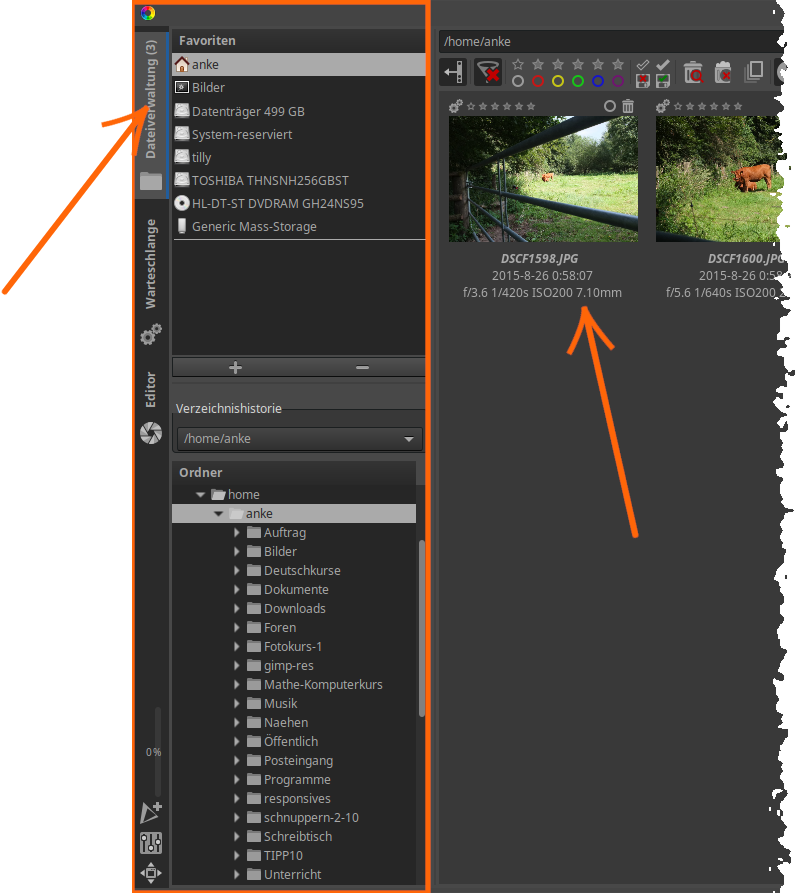Expand the Bilder folder in tree
Viewport: 796px width, 893px height.
[237, 552]
